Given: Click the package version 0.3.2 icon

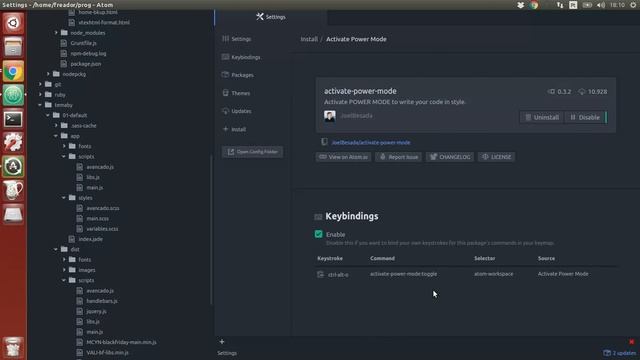Looking at the screenshot, I should tap(551, 92).
